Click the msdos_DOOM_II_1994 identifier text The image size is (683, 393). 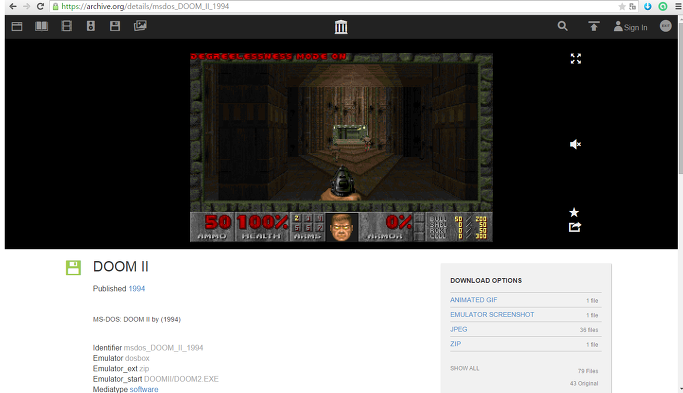[163, 348]
